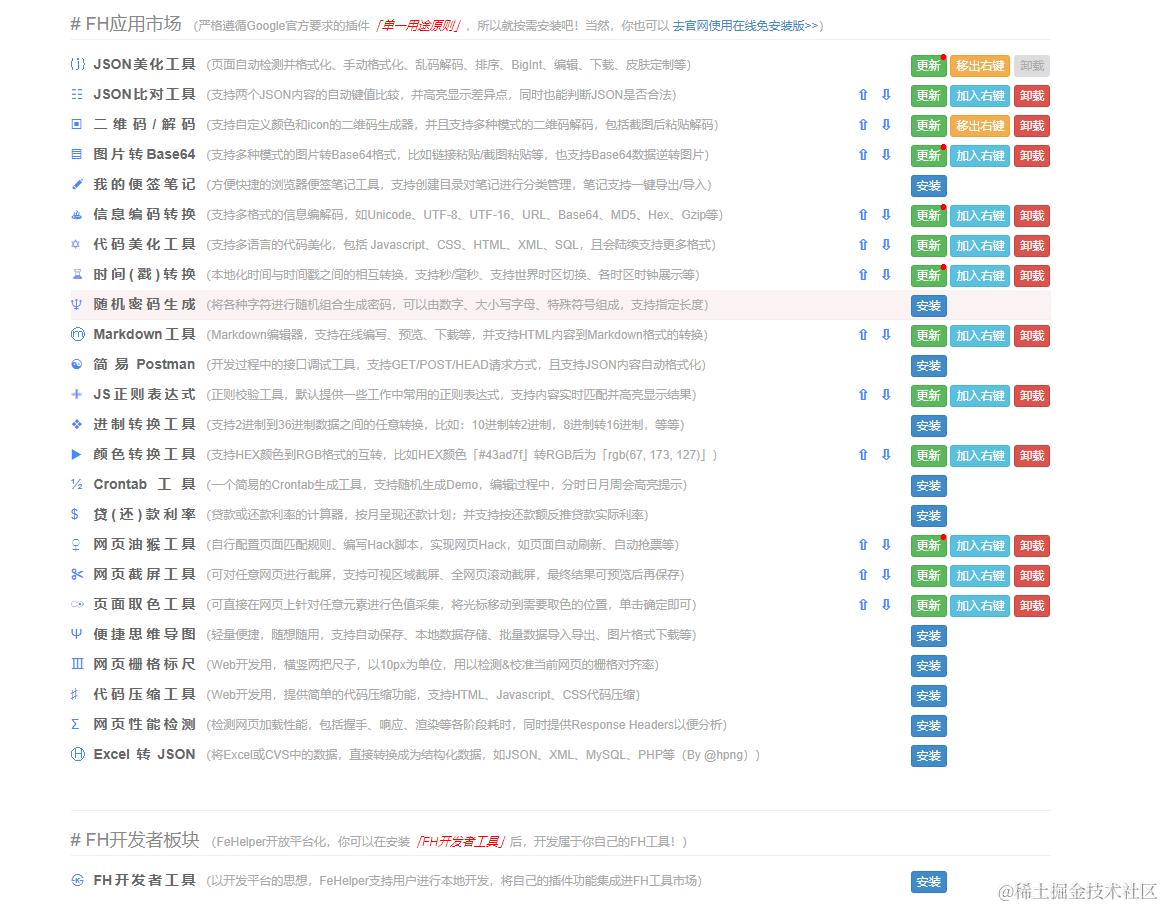This screenshot has width=1164, height=908.
Task: Add 网页截屏工具 to right-click menu
Action: [x=980, y=575]
